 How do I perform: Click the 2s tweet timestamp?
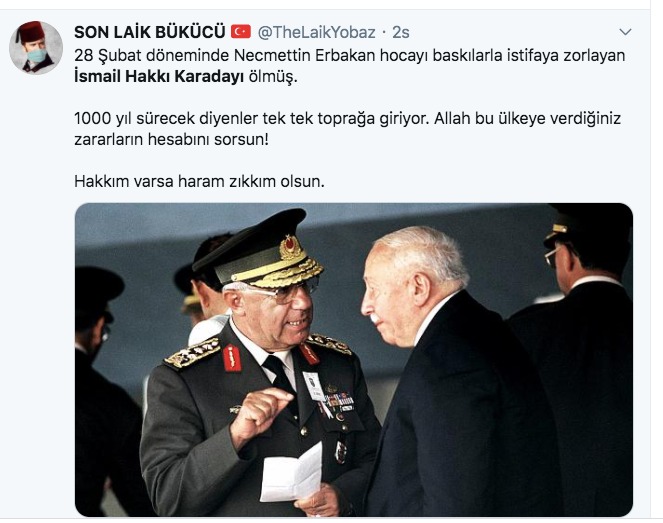coord(401,32)
